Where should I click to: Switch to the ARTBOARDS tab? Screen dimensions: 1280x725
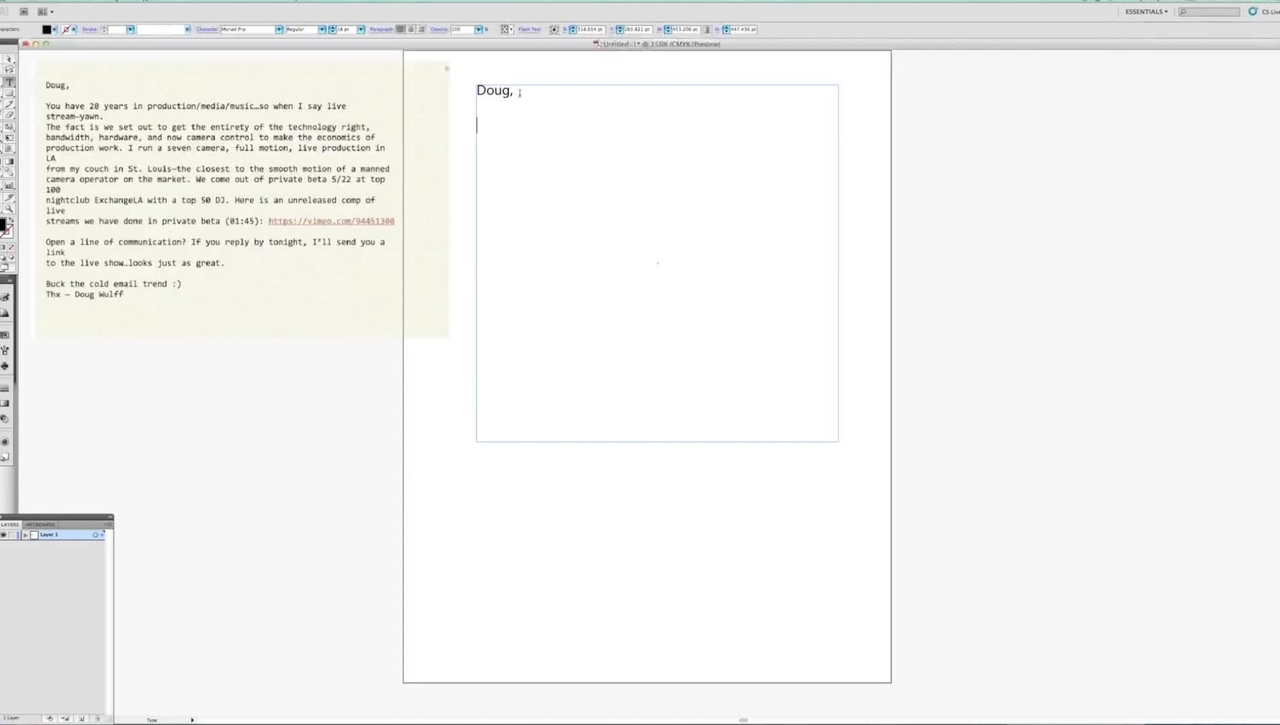coord(41,524)
